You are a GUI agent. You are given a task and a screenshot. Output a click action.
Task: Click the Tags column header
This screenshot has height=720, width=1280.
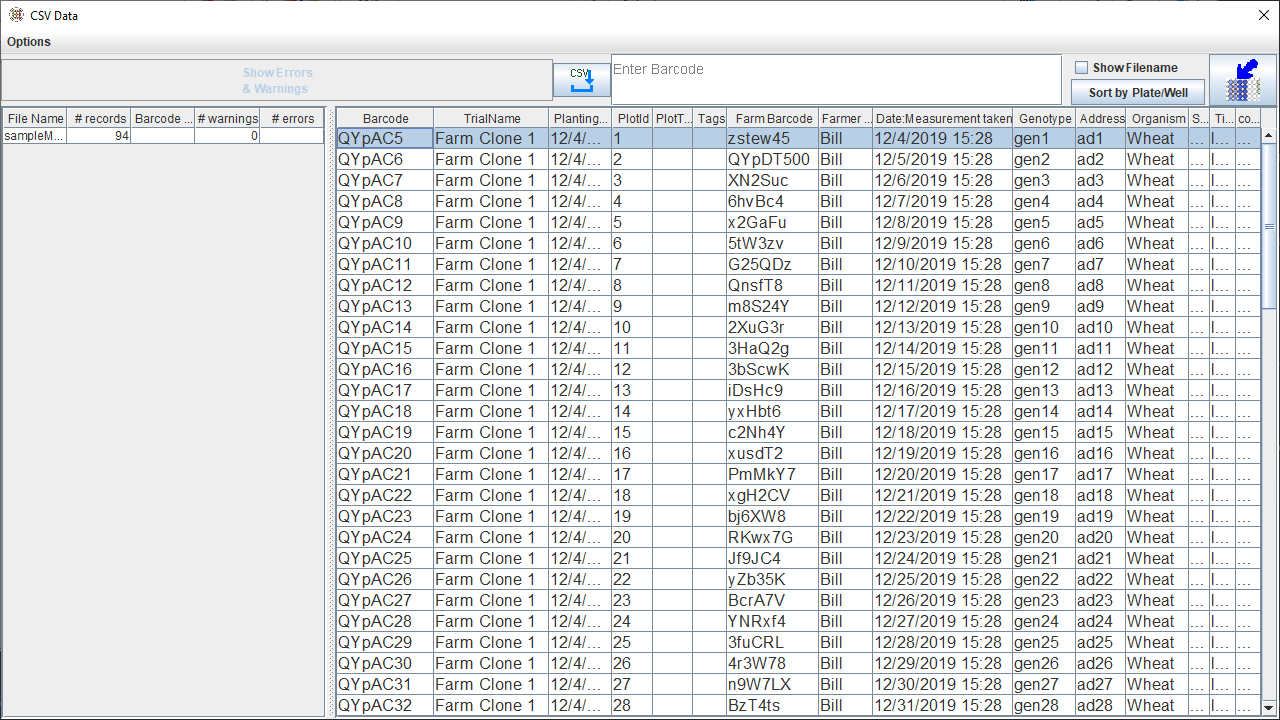click(711, 118)
